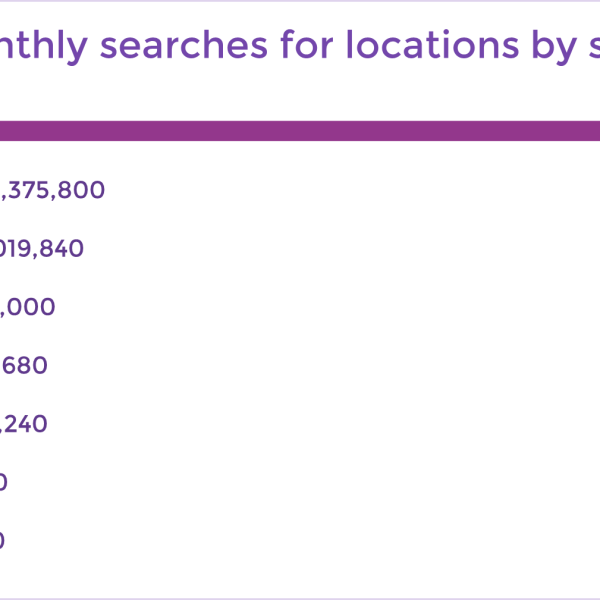Click the "800" digits in the top value
The image size is (600, 600).
[82, 190]
